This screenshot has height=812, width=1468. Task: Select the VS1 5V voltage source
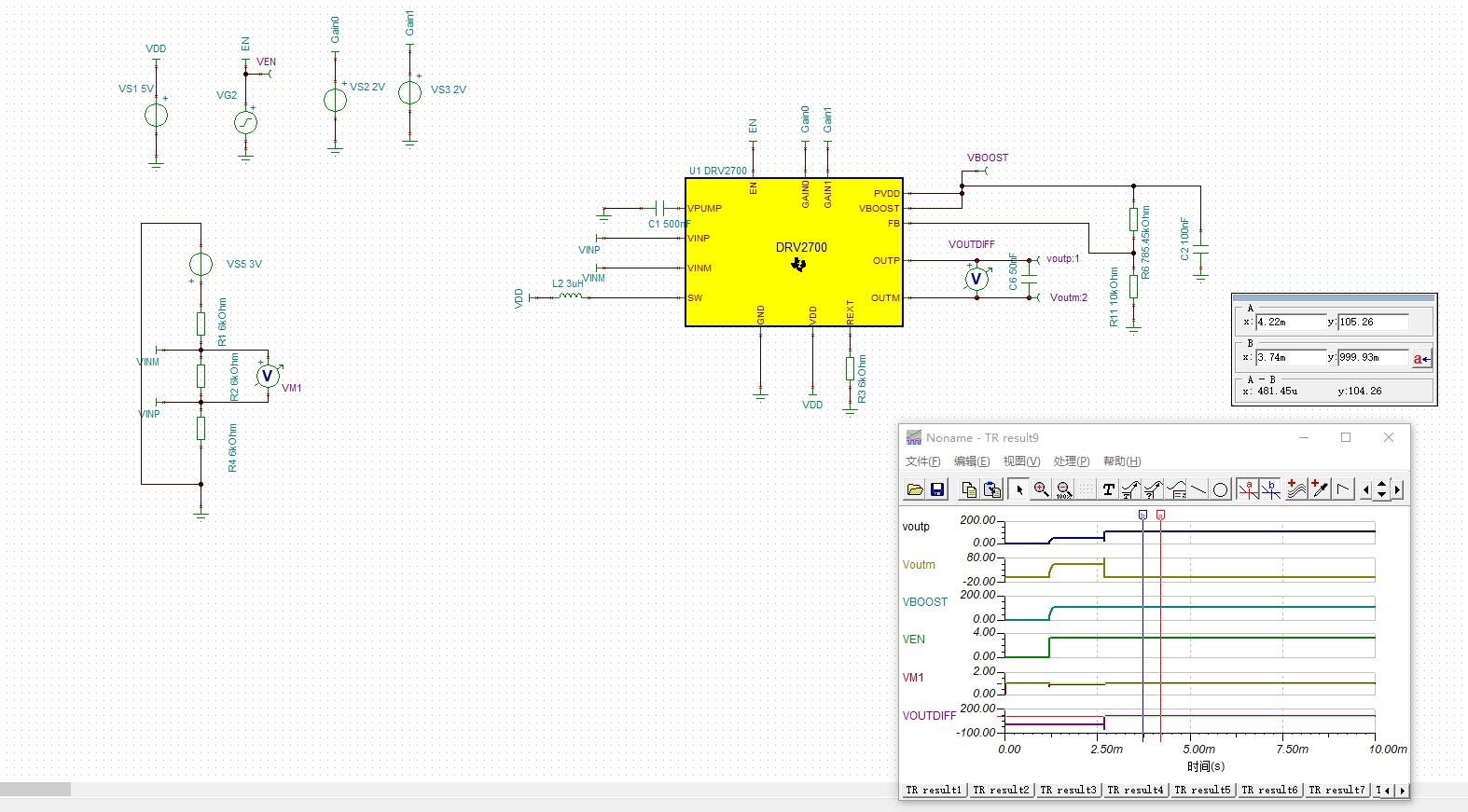pos(156,115)
